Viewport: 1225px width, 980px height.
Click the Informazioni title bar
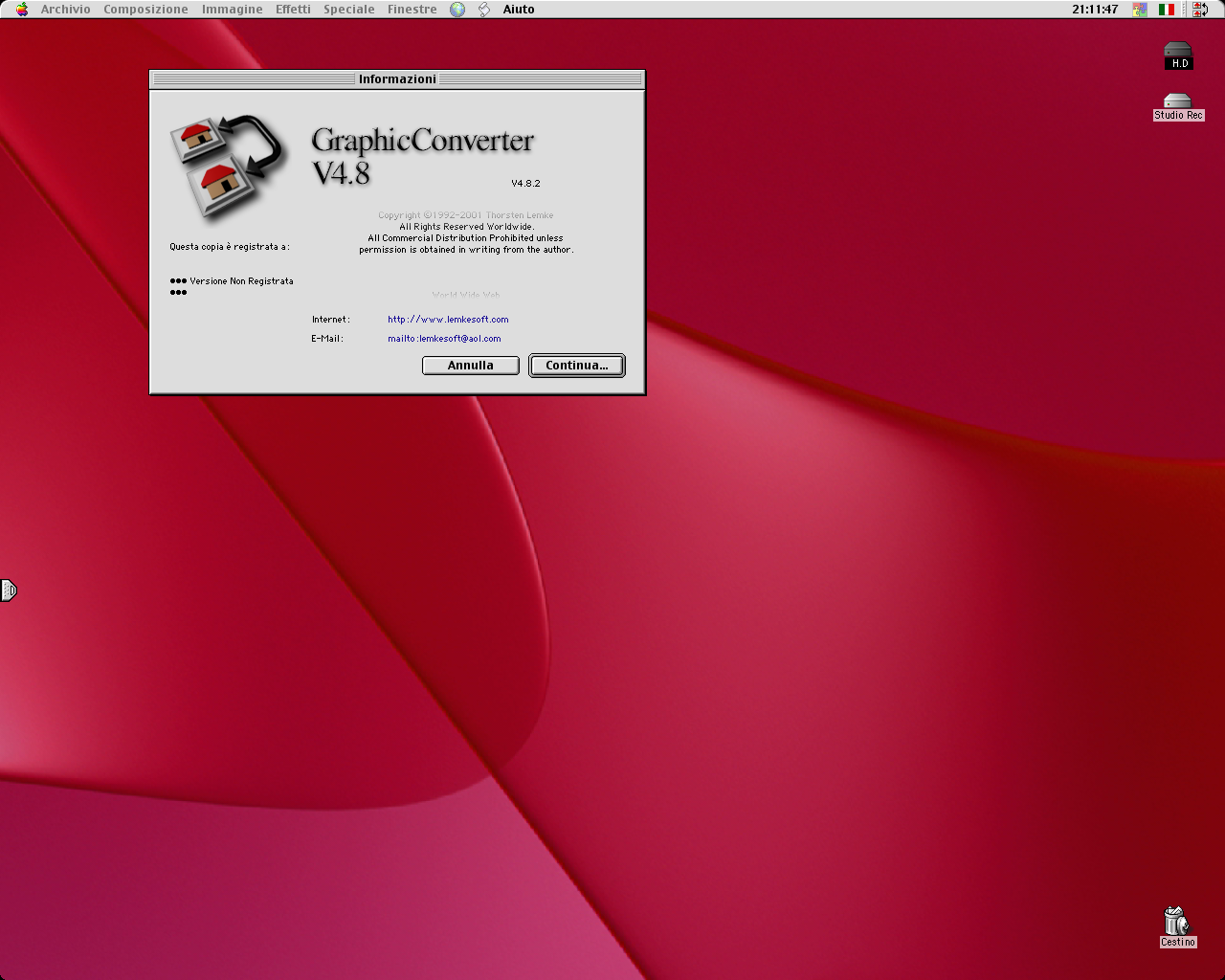(397, 79)
